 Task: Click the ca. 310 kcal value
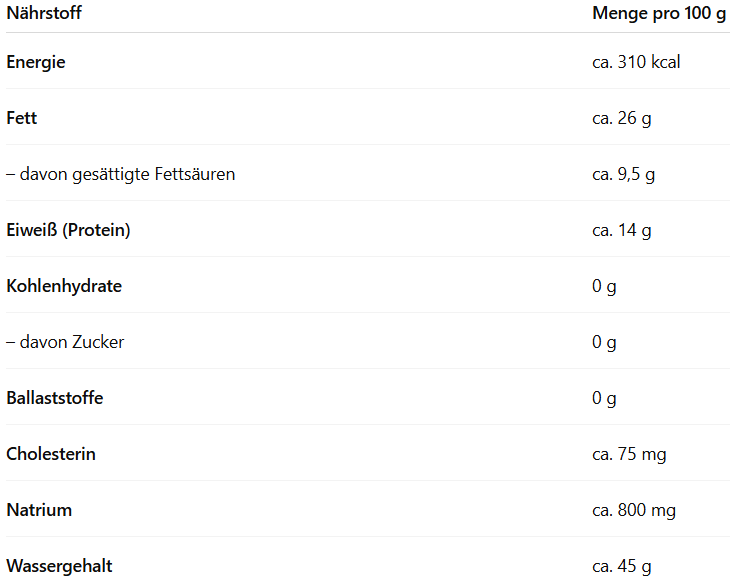(636, 62)
